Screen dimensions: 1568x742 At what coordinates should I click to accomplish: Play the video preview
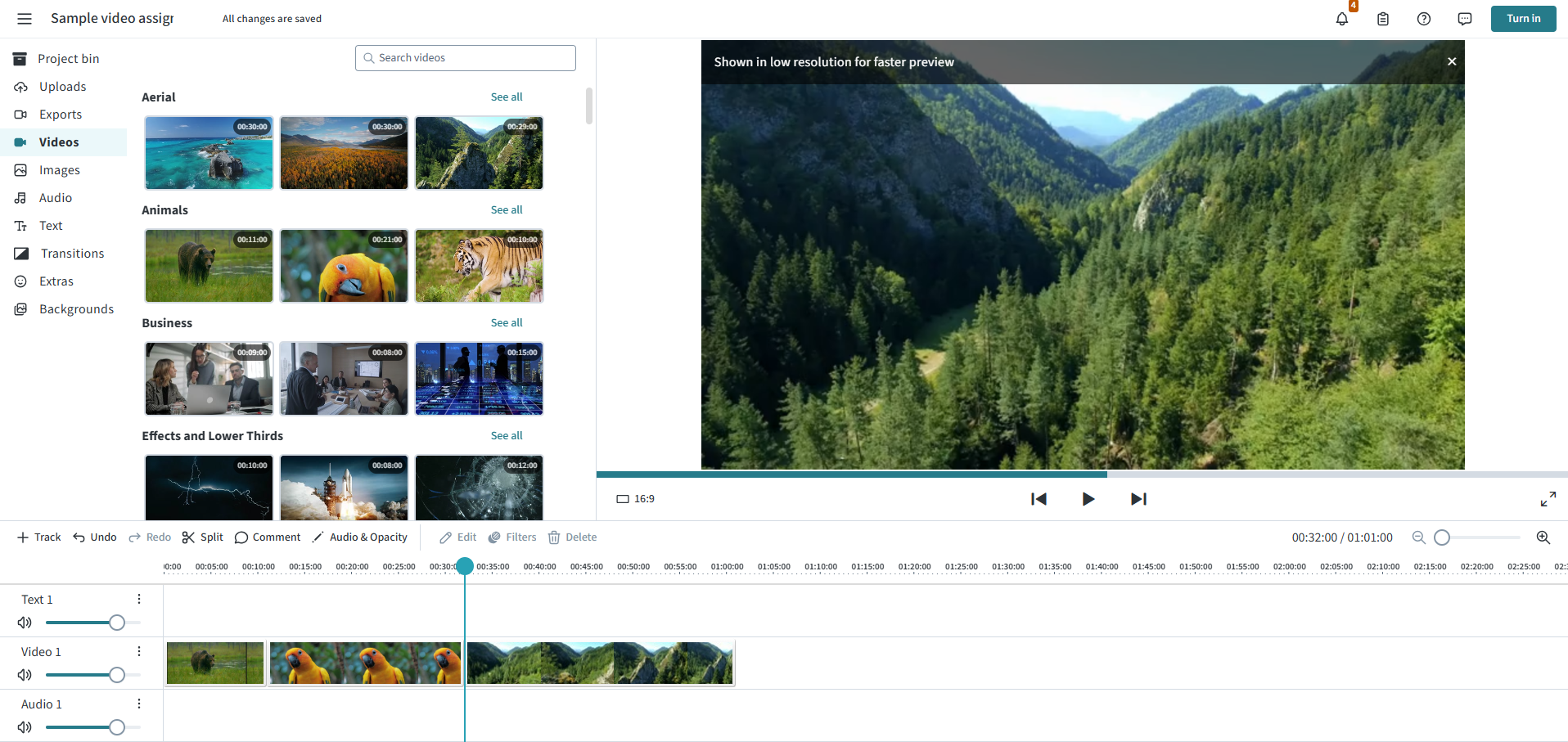pyautogui.click(x=1088, y=499)
